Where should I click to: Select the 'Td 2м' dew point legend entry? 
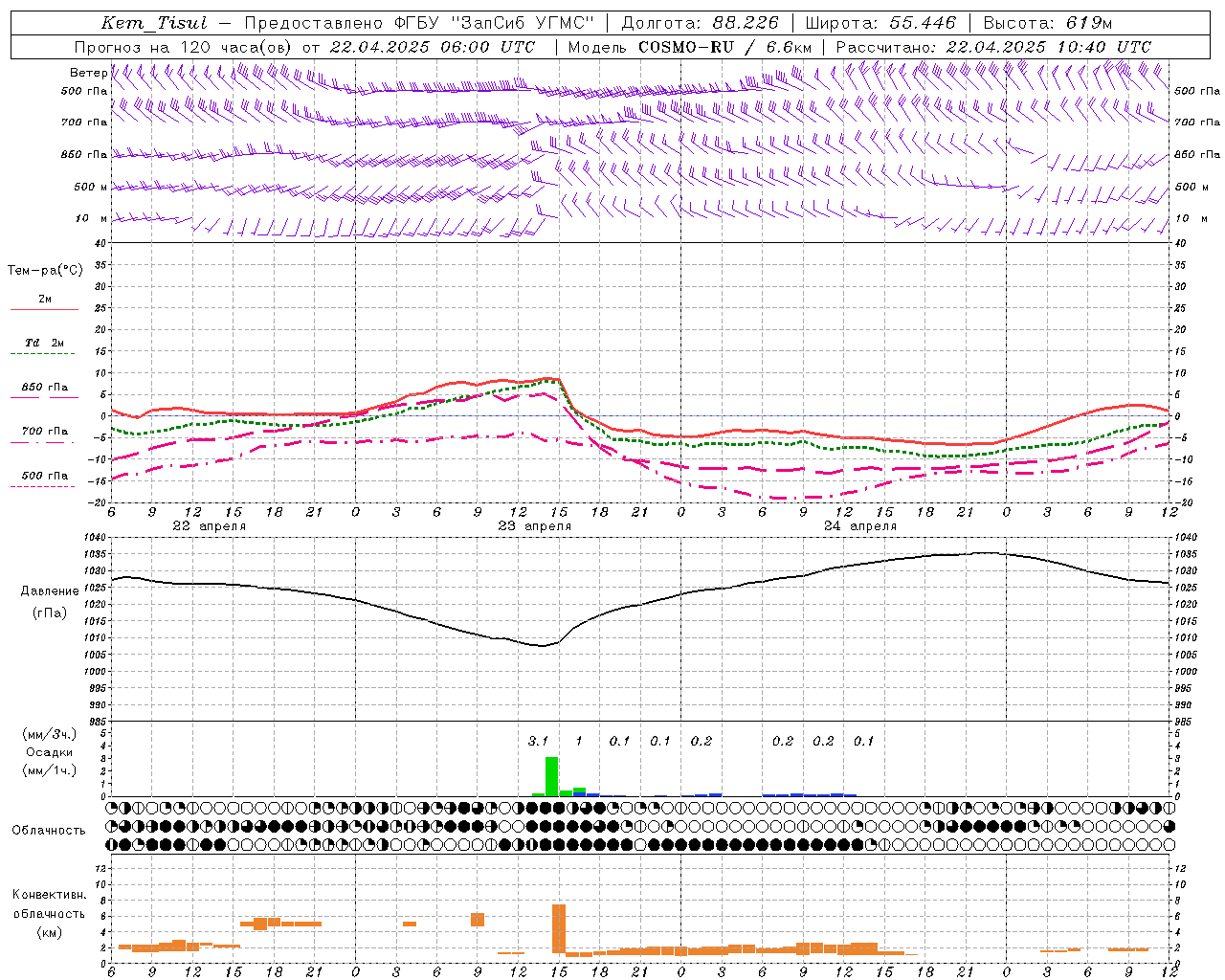pyautogui.click(x=44, y=343)
